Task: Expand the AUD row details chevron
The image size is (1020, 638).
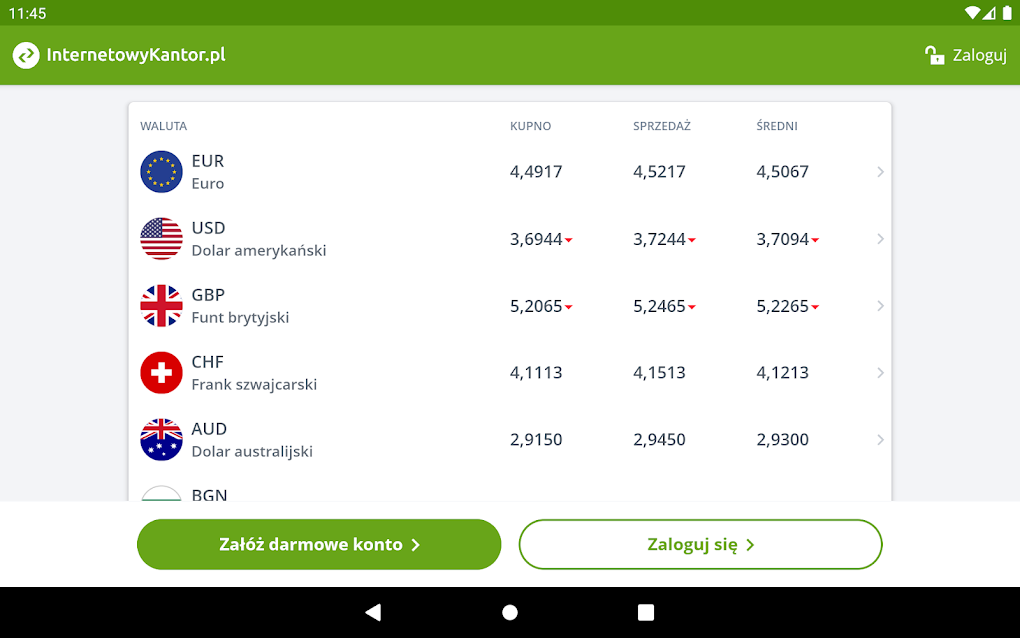Action: click(880, 439)
